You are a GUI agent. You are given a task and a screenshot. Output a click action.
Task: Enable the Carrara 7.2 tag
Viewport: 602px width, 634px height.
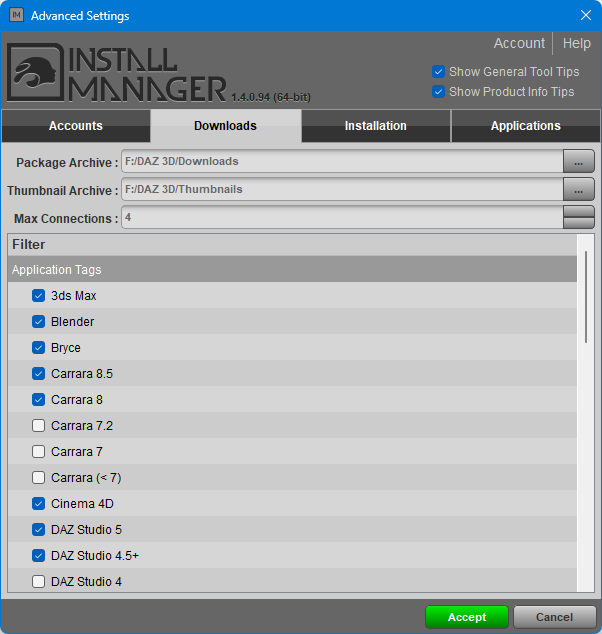pos(39,426)
